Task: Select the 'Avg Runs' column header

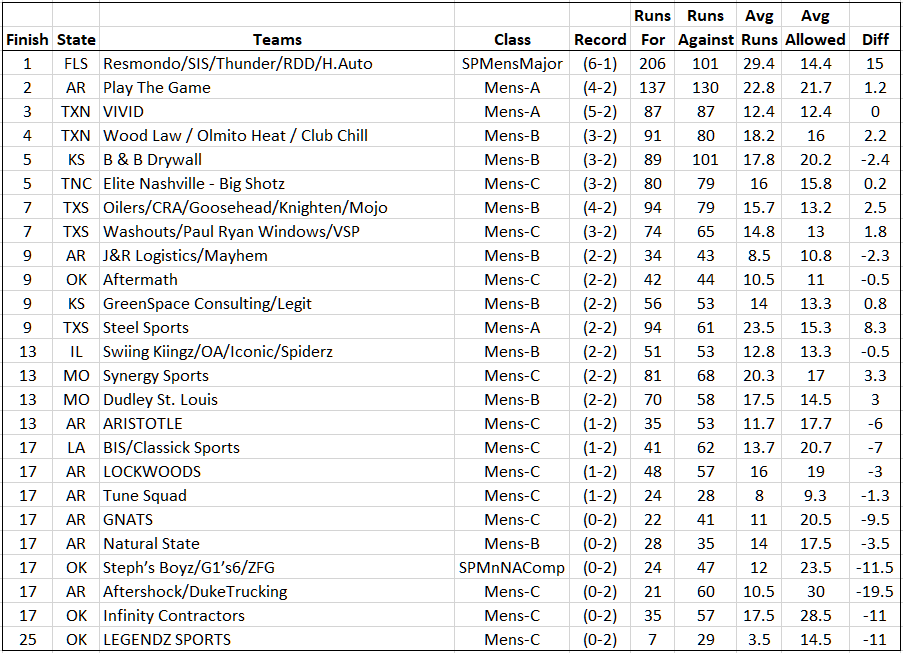Action: 759,28
